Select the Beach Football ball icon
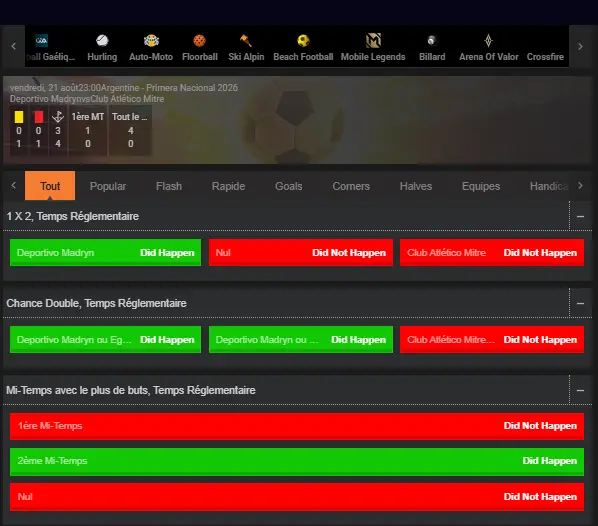 (303, 40)
